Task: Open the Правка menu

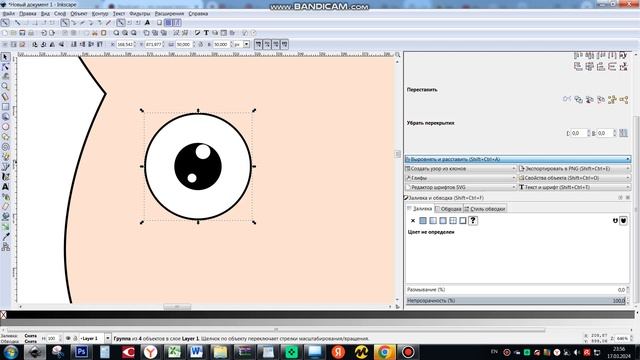Action: [27, 14]
